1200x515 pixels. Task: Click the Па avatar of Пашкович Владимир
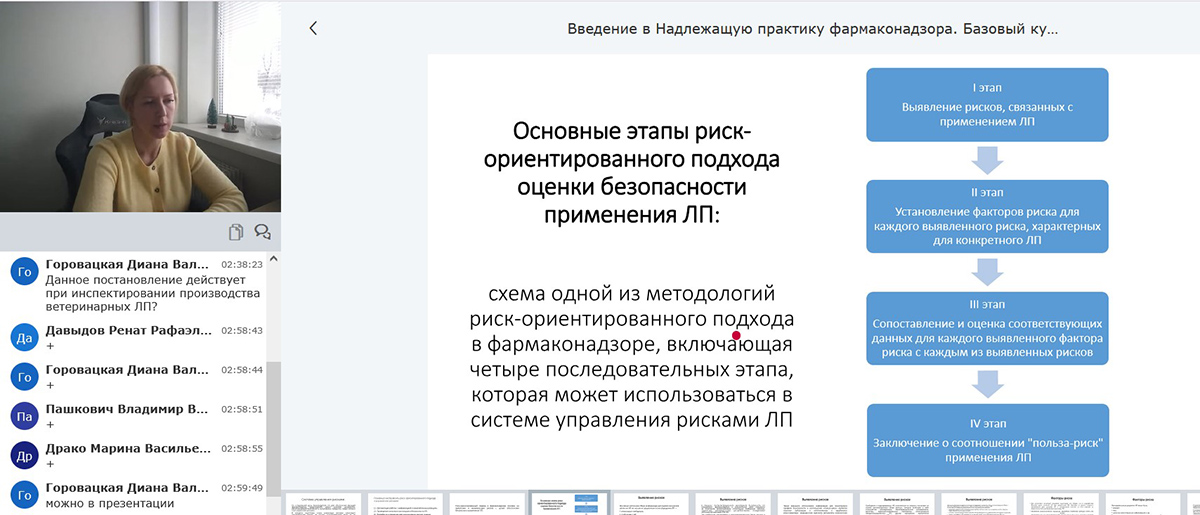(24, 415)
